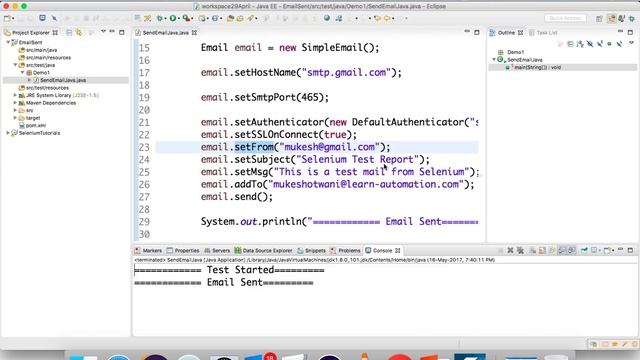Open the Data Source Explorer tab
This screenshot has height=360, width=640.
coord(263,251)
